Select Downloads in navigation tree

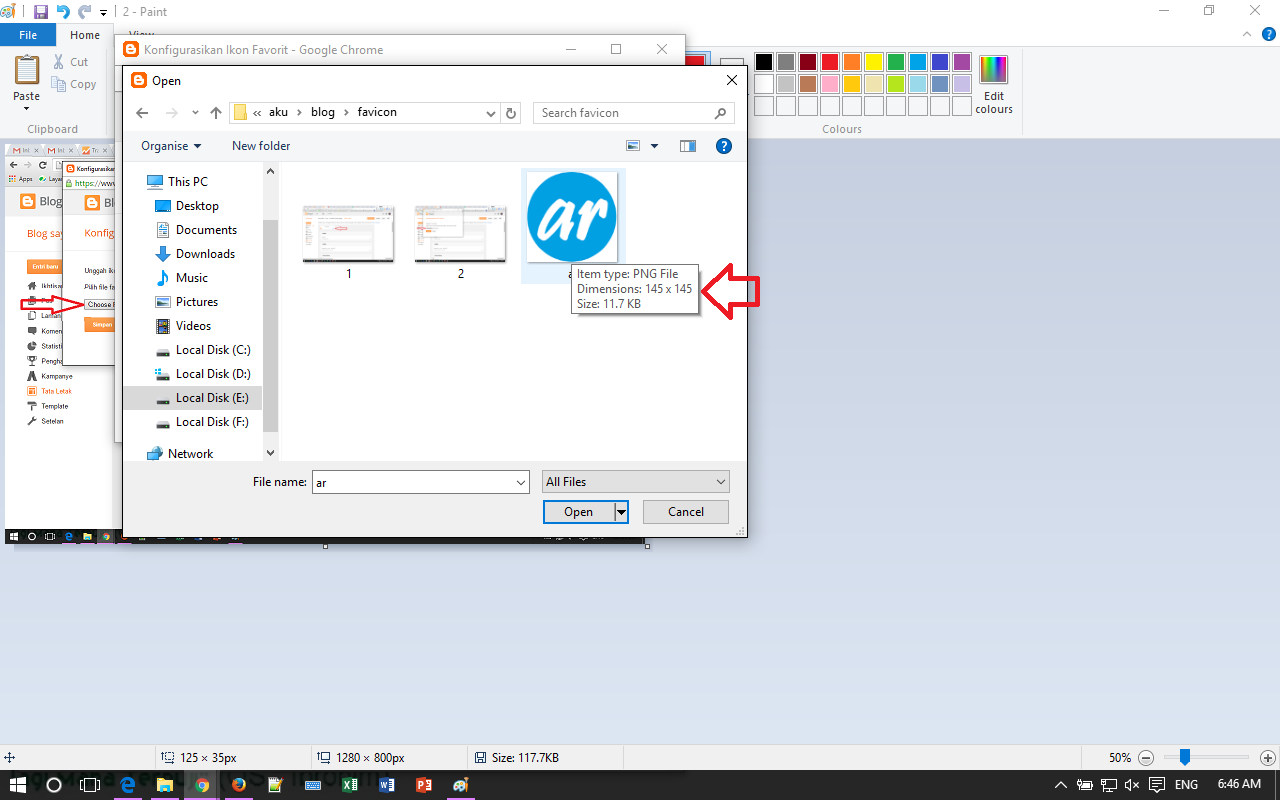pyautogui.click(x=194, y=253)
